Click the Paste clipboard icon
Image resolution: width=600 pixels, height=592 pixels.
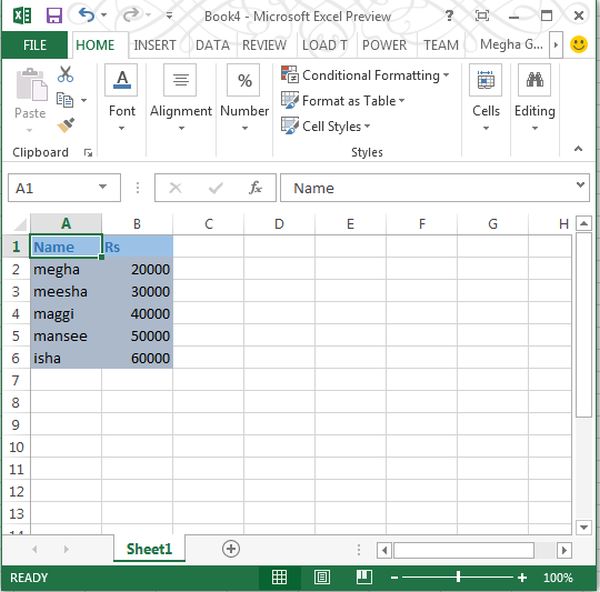31,85
